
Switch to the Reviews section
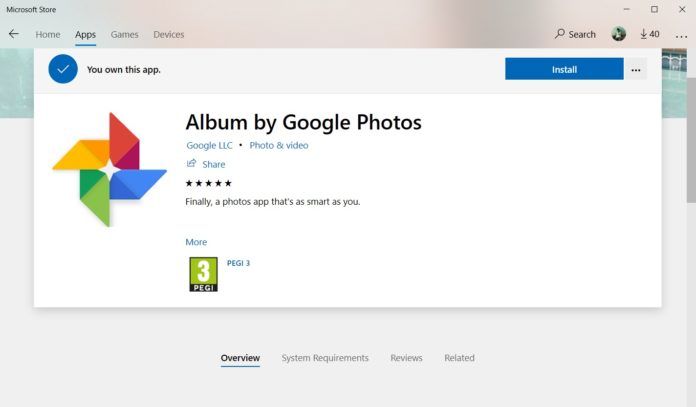click(x=406, y=358)
